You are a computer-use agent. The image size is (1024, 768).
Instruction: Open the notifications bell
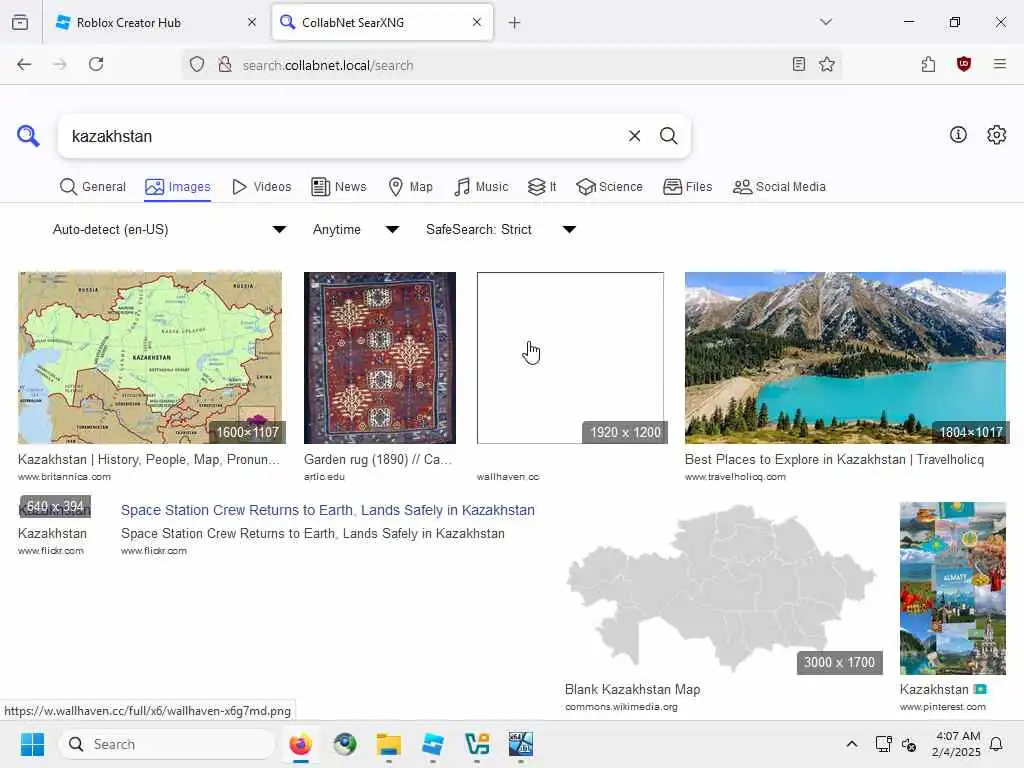pos(997,744)
